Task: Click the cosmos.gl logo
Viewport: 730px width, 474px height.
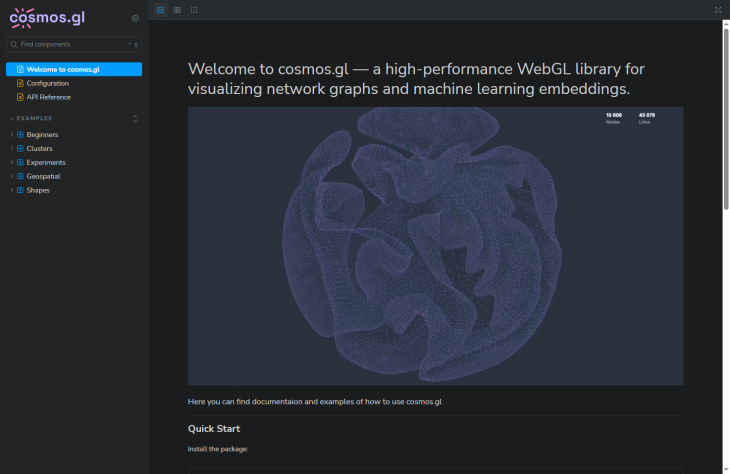Action: point(47,18)
